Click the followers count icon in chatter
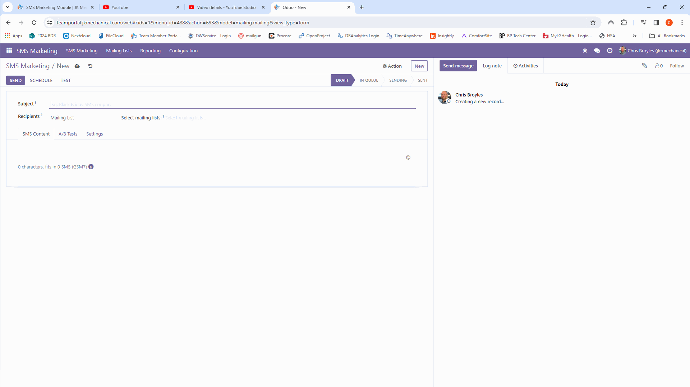The height and width of the screenshot is (387, 690). [659, 66]
